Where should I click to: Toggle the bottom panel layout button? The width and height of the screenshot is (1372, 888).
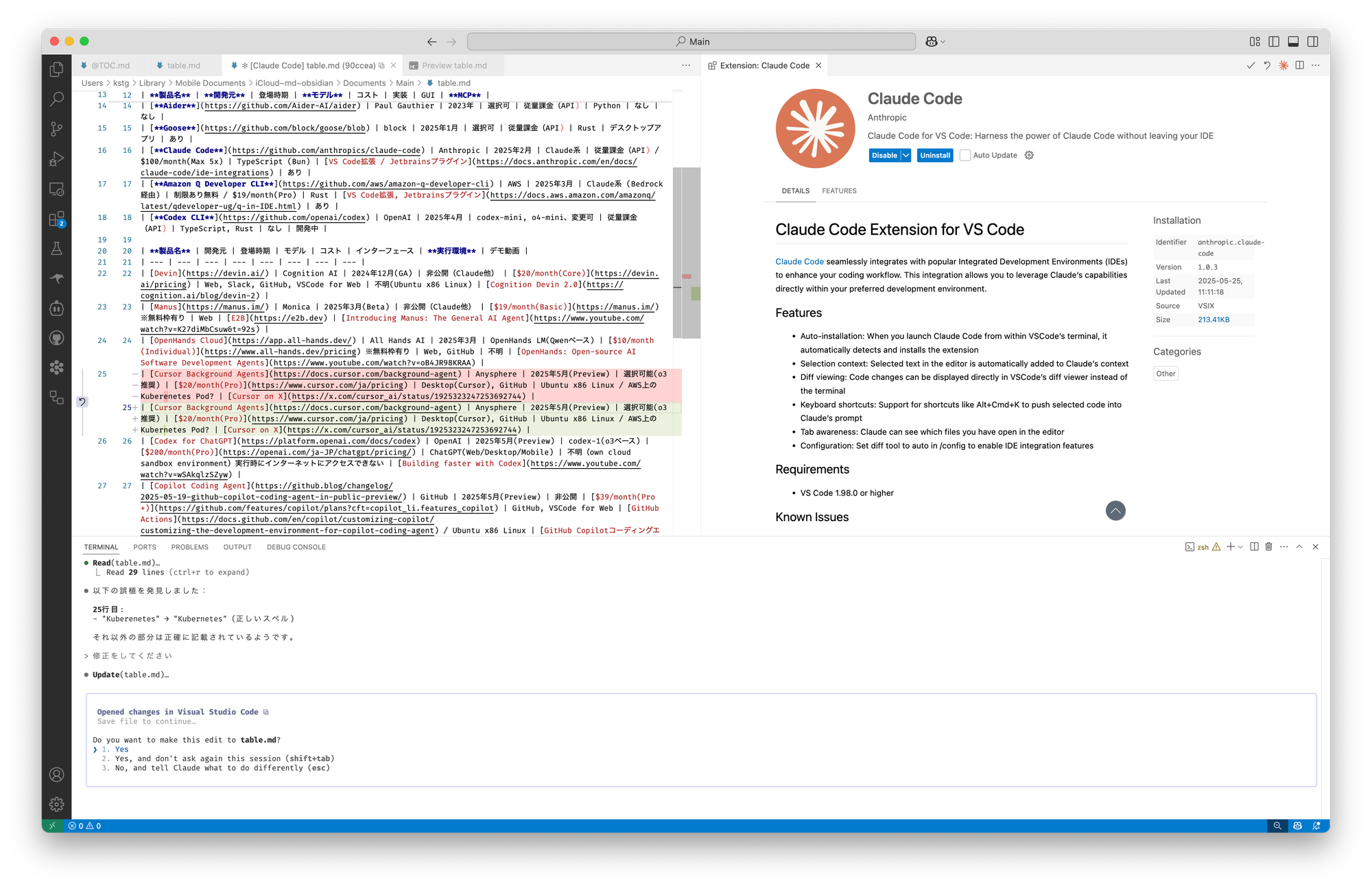(x=1293, y=42)
